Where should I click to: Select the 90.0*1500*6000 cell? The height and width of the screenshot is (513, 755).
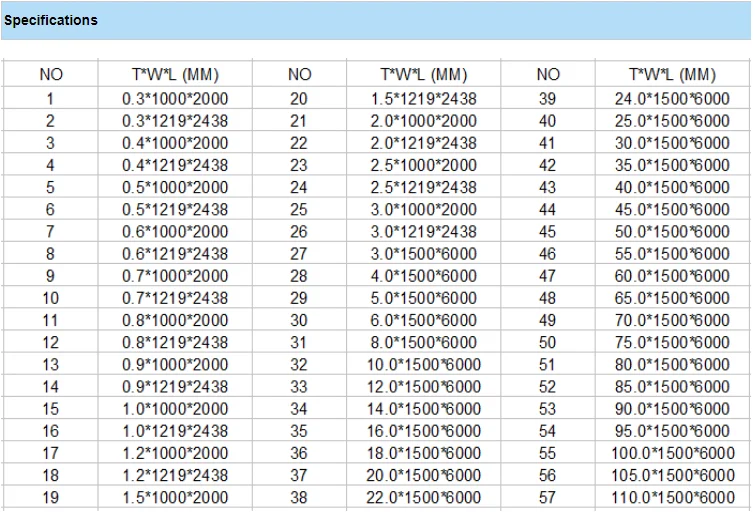[672, 409]
